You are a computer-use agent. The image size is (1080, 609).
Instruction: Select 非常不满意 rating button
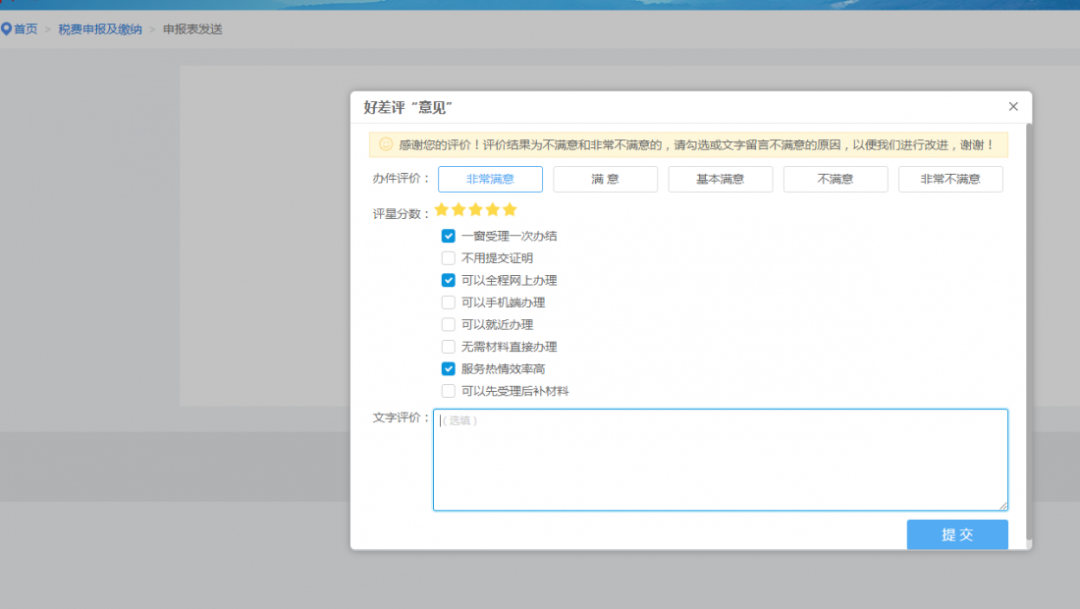951,179
